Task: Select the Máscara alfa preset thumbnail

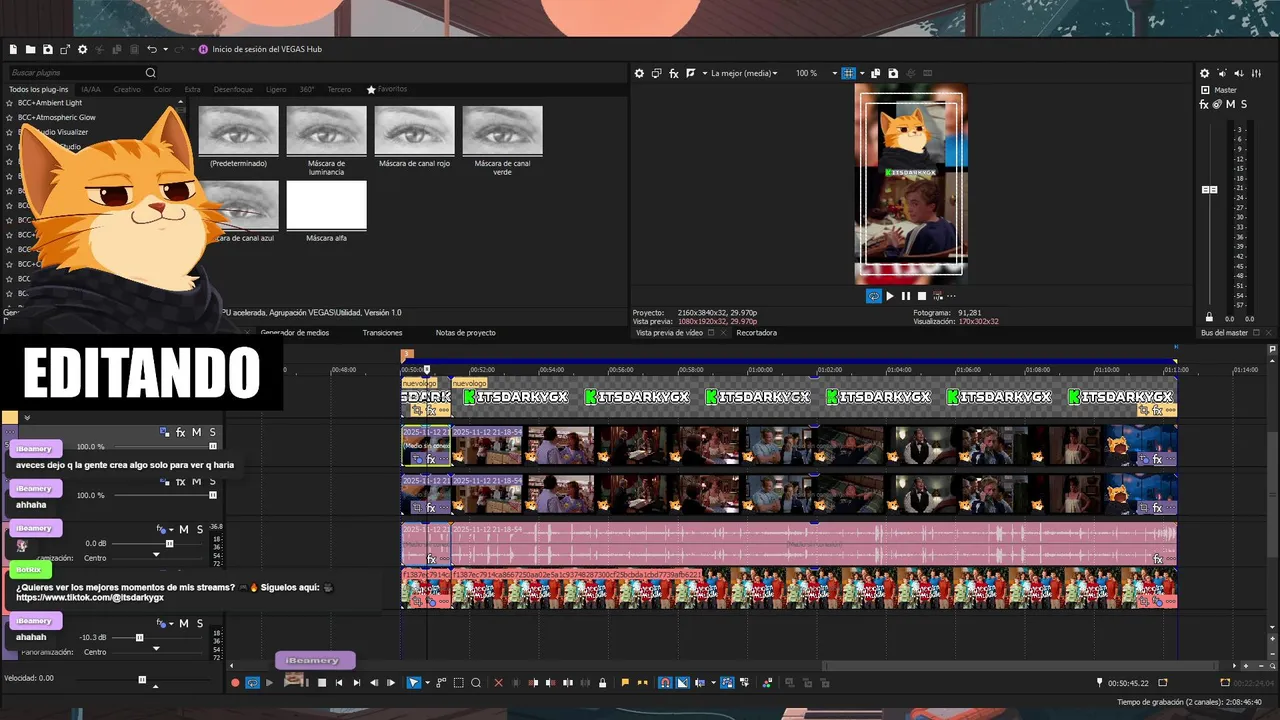Action: point(326,205)
